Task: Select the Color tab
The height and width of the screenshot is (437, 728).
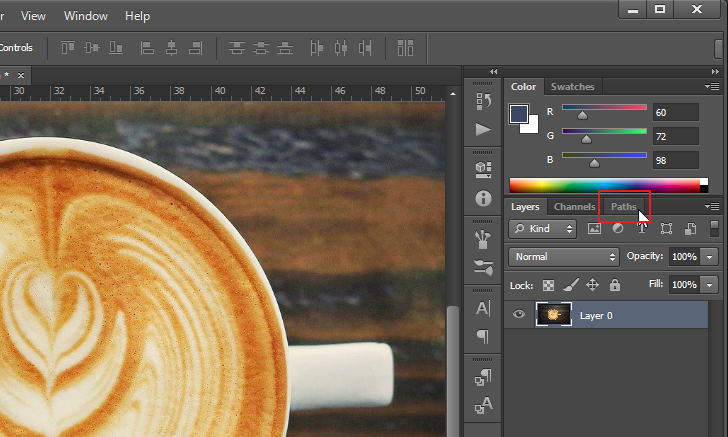Action: [523, 87]
